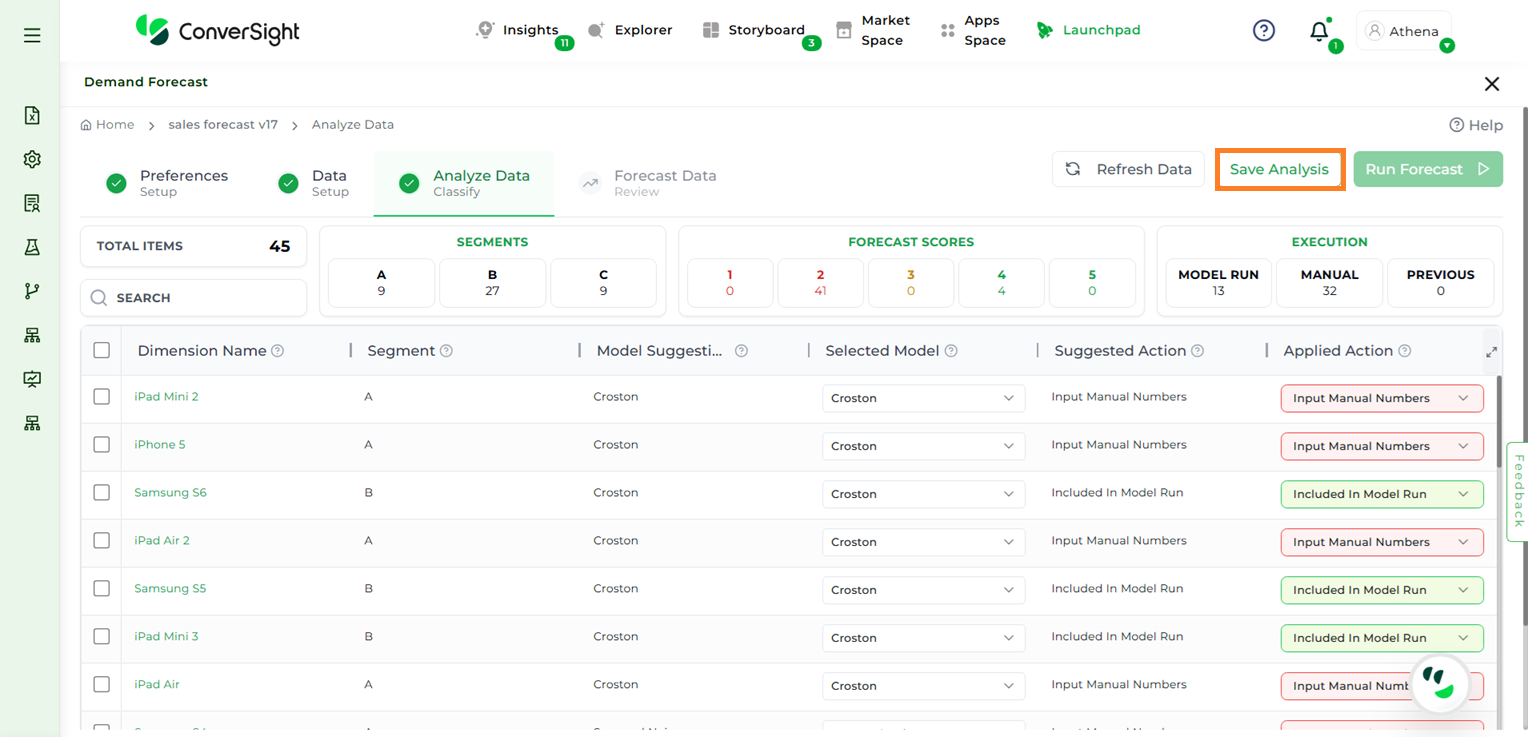Image resolution: width=1528 pixels, height=737 pixels.
Task: Check the iPad Mini 2 row checkbox
Action: [101, 397]
